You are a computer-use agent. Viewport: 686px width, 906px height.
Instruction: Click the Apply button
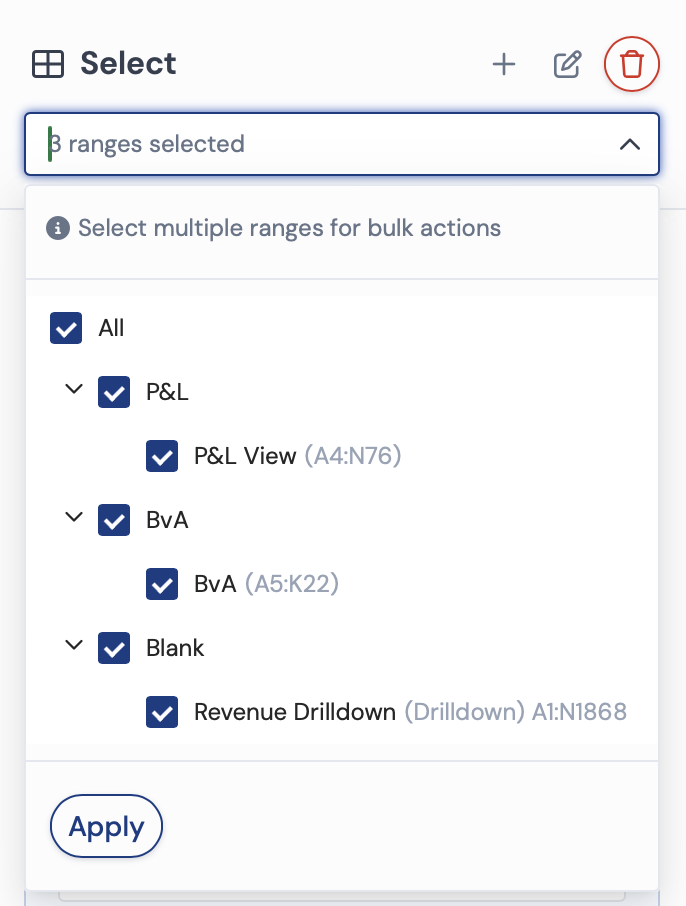point(106,826)
